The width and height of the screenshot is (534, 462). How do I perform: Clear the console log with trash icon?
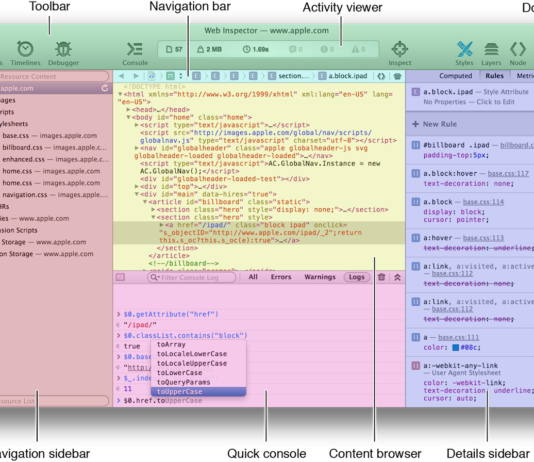pyautogui.click(x=382, y=277)
